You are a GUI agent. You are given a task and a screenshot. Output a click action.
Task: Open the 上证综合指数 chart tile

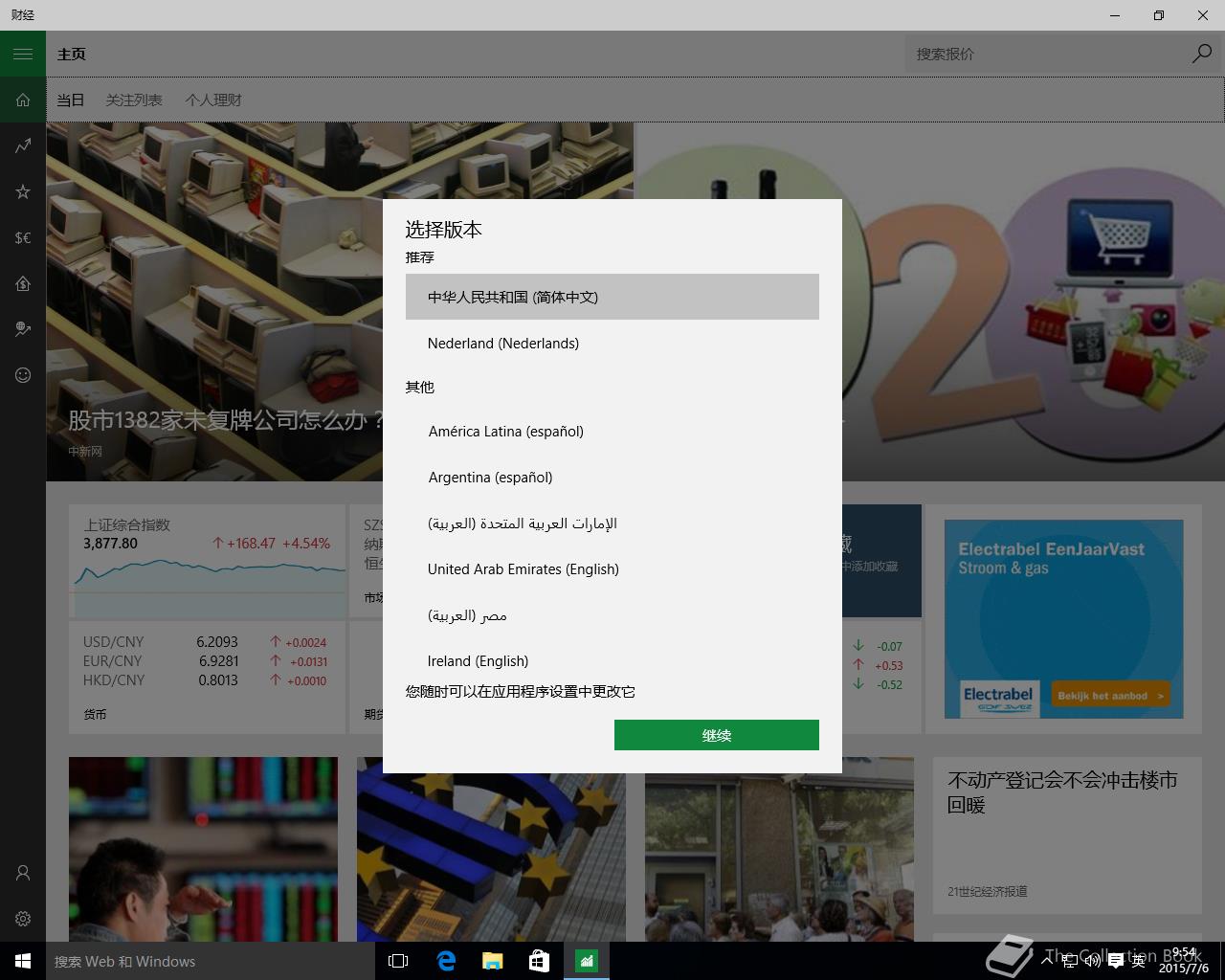point(208,561)
